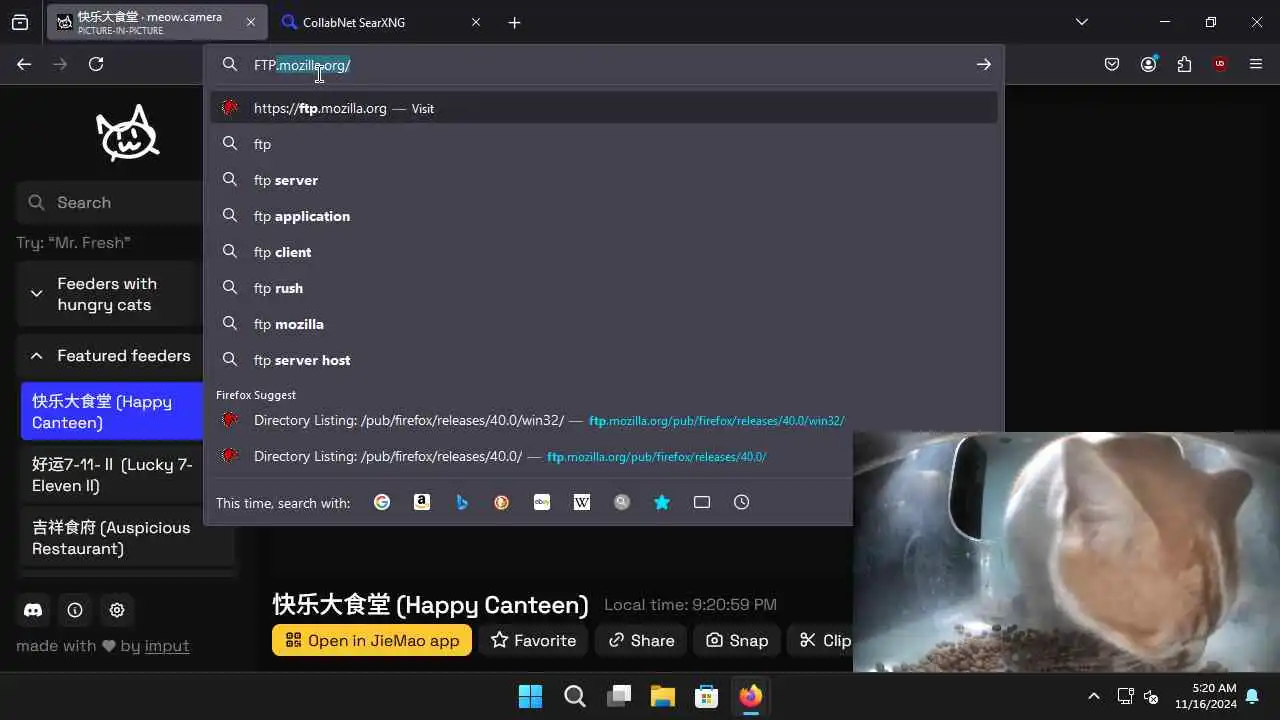Collapse the Featured feeders section

pyautogui.click(x=110, y=356)
